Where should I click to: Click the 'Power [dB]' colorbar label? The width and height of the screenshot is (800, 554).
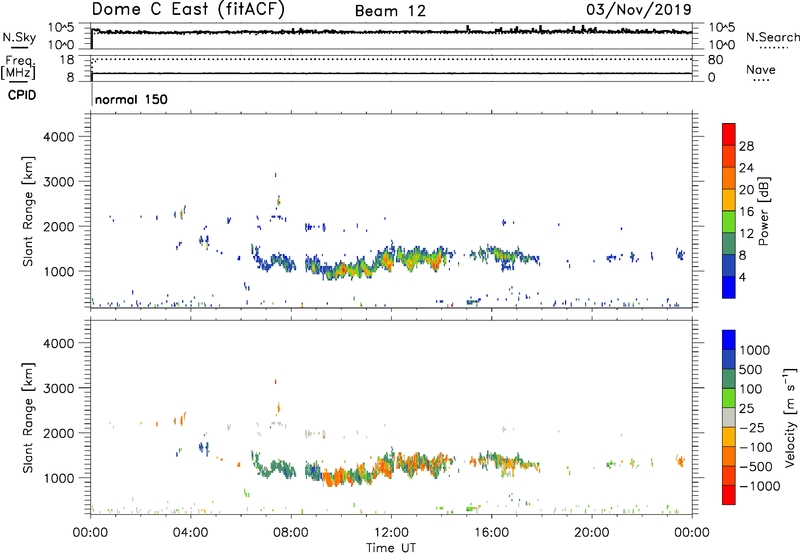click(763, 211)
